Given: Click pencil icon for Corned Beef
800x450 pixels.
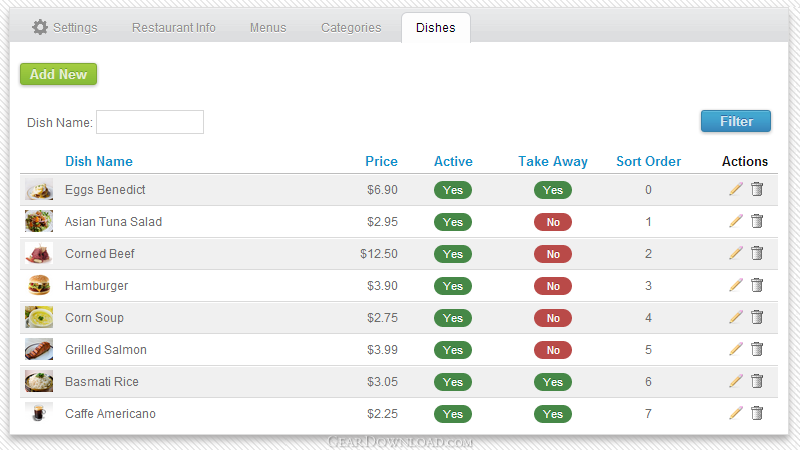Looking at the screenshot, I should (735, 253).
